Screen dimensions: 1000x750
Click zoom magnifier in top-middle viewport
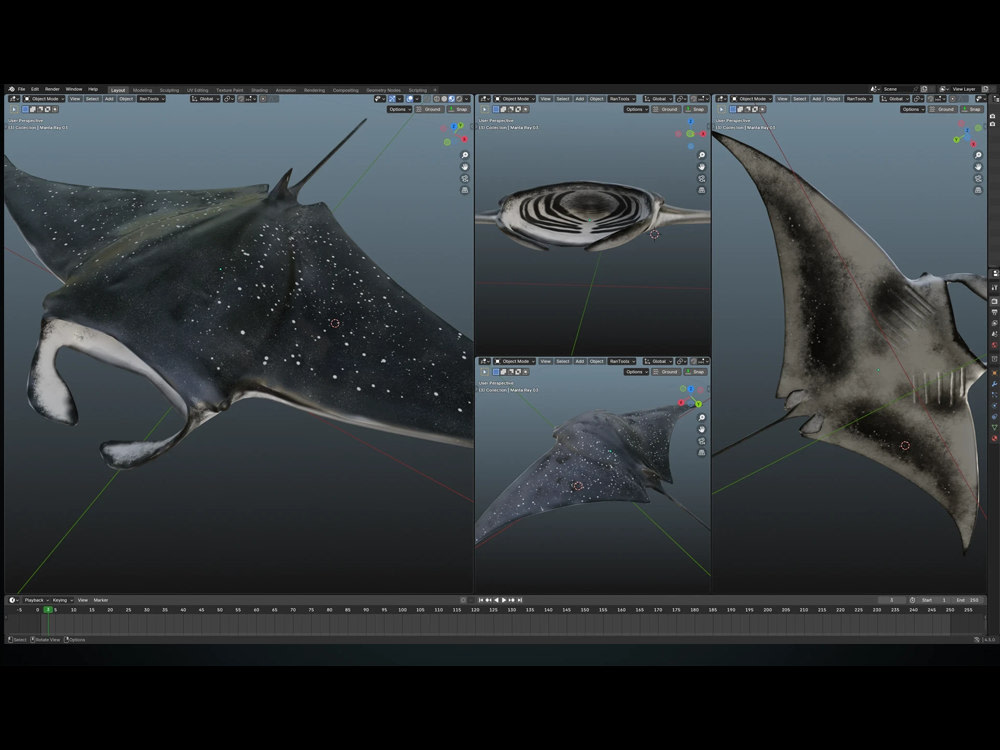702,155
